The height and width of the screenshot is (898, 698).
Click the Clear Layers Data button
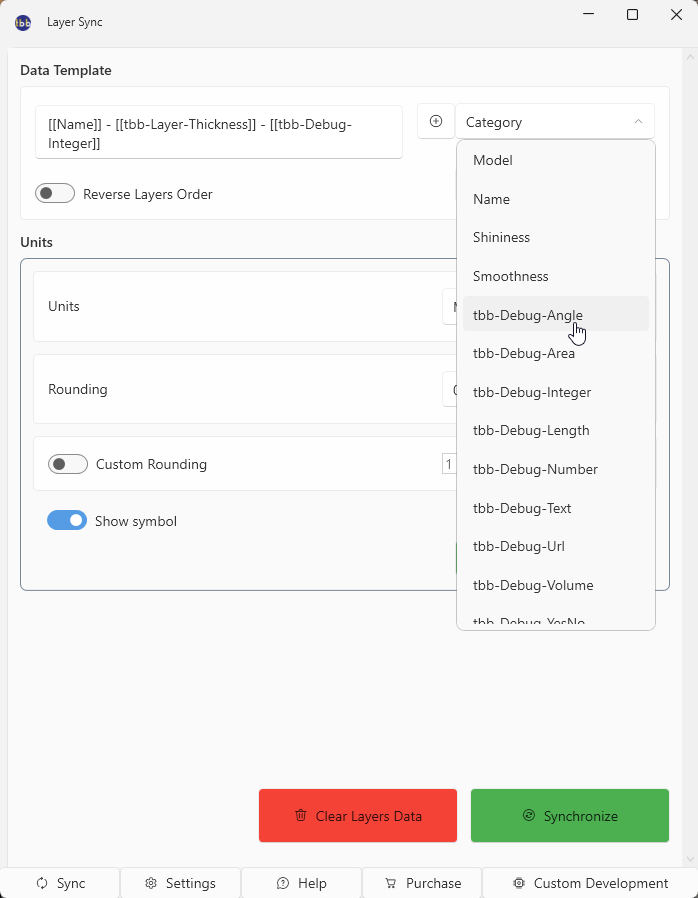(x=358, y=816)
